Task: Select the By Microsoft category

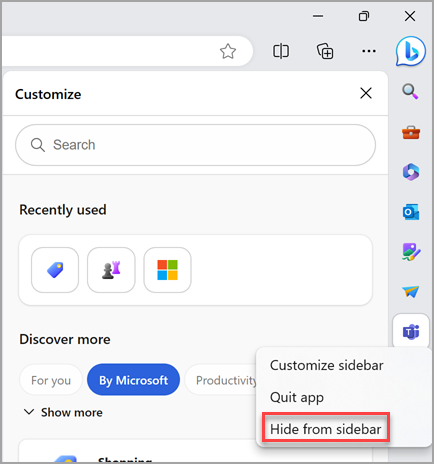Action: point(133,380)
